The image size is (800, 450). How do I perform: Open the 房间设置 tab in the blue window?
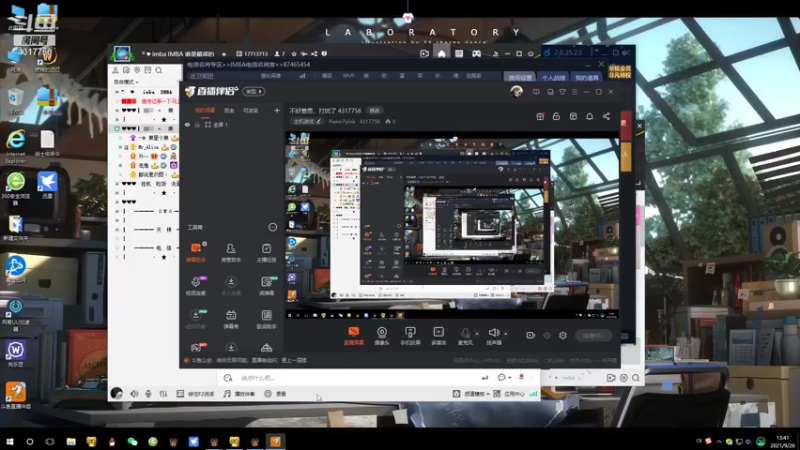(520, 78)
